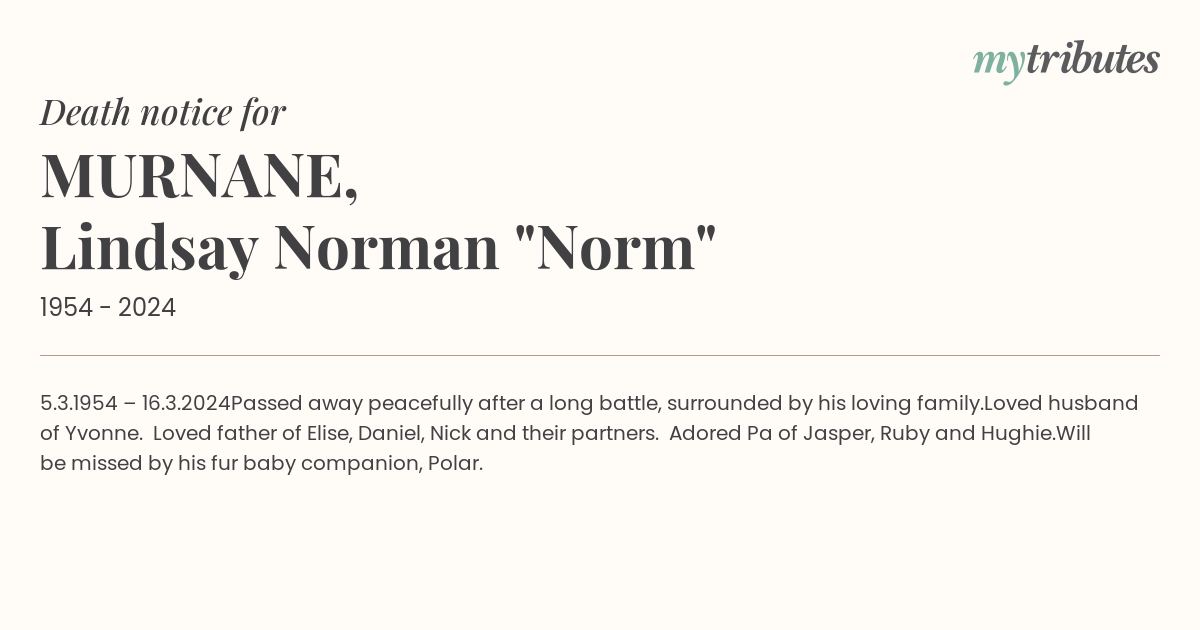
Task: Select the date 16.3.2024 in the notice
Action: [186, 403]
